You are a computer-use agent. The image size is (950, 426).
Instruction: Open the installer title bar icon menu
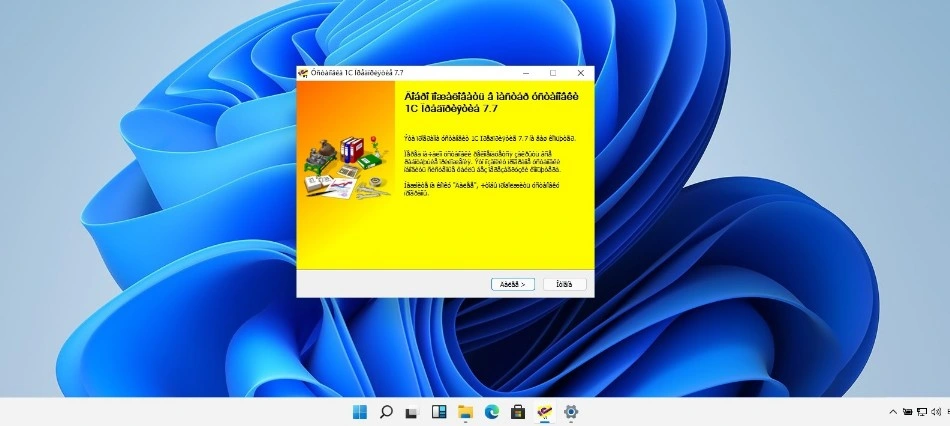point(304,73)
